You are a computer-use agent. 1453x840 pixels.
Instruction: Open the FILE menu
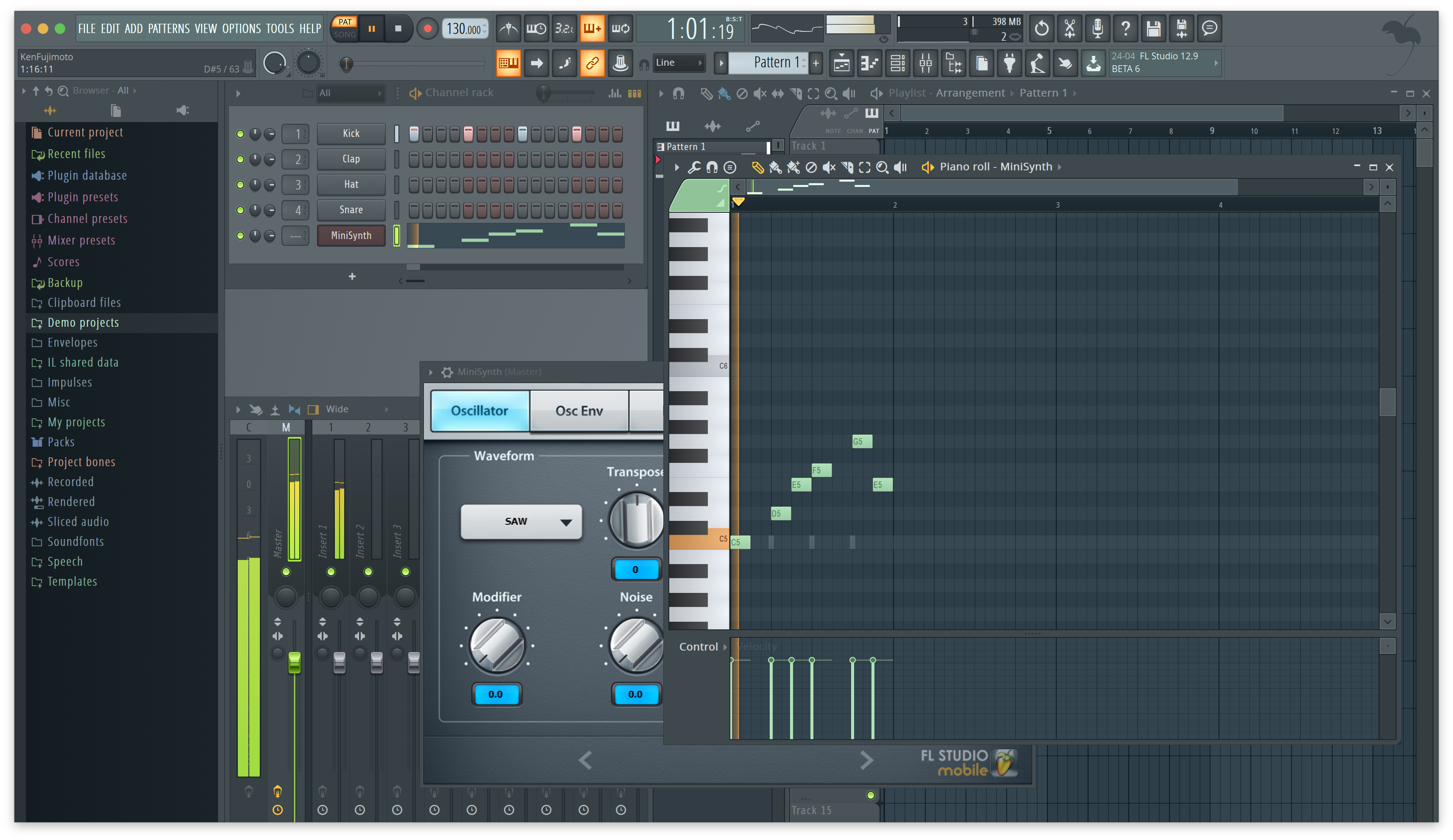coord(86,28)
